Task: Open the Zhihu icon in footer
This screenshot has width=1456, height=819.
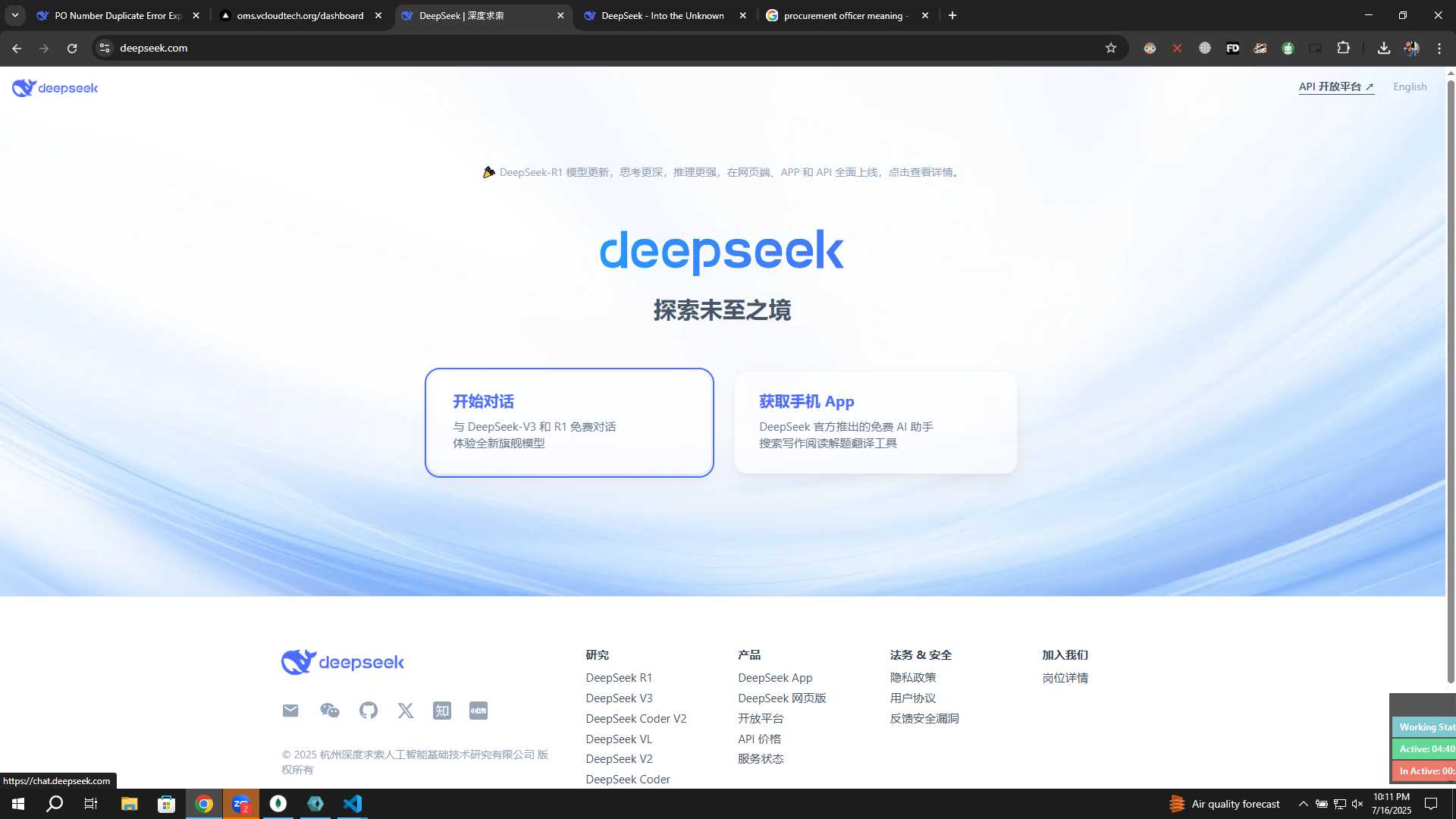Action: point(442,711)
